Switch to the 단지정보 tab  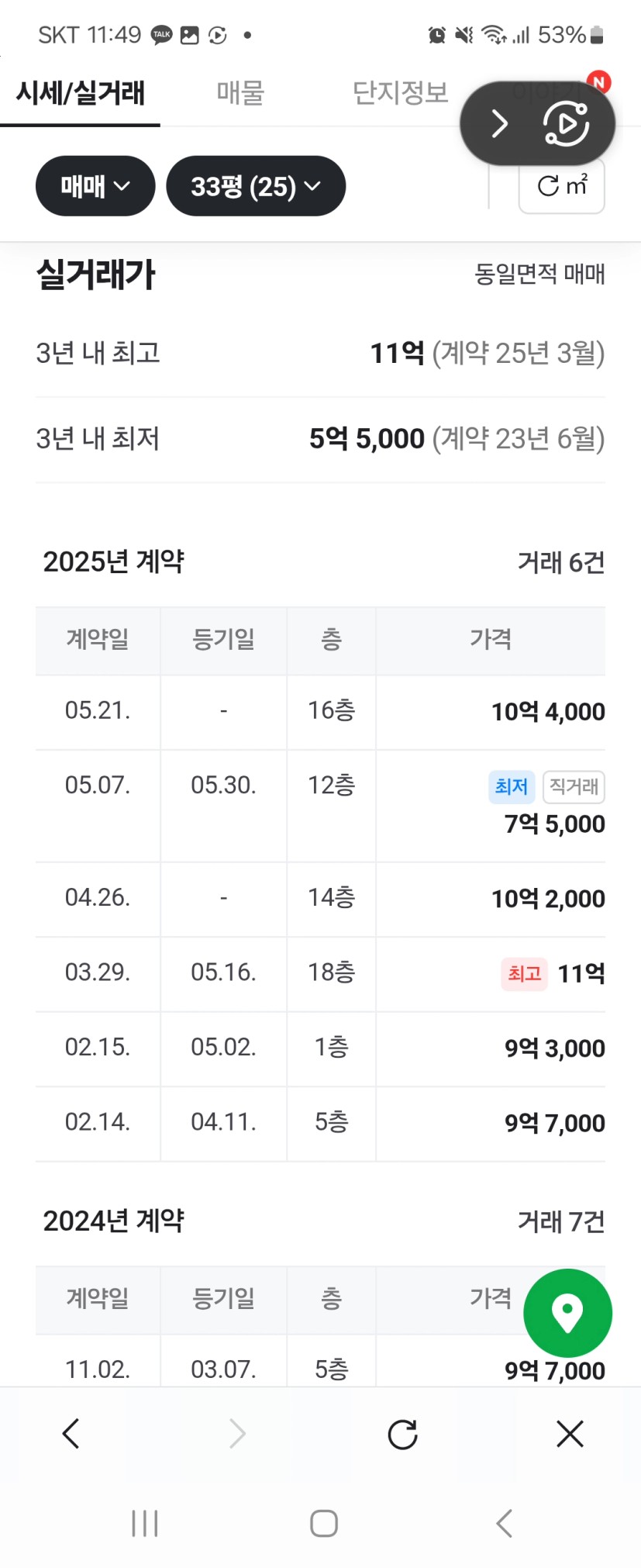pos(400,93)
